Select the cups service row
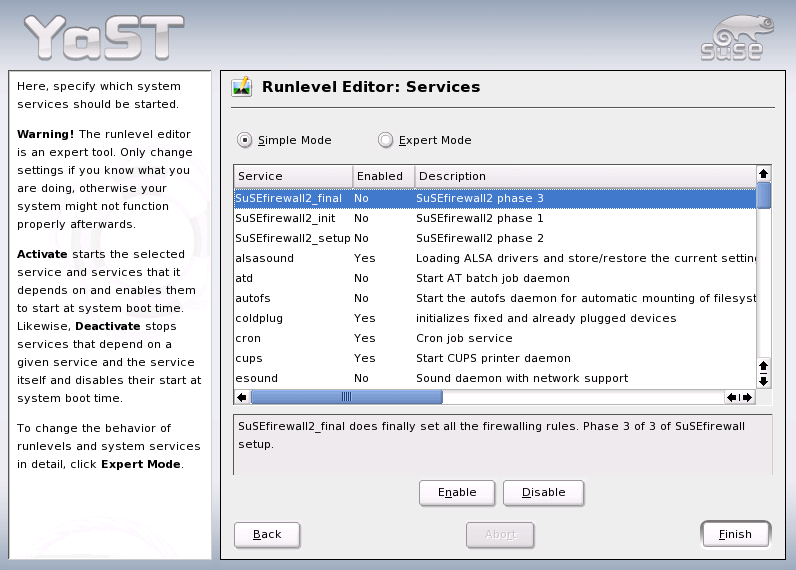 (495, 358)
